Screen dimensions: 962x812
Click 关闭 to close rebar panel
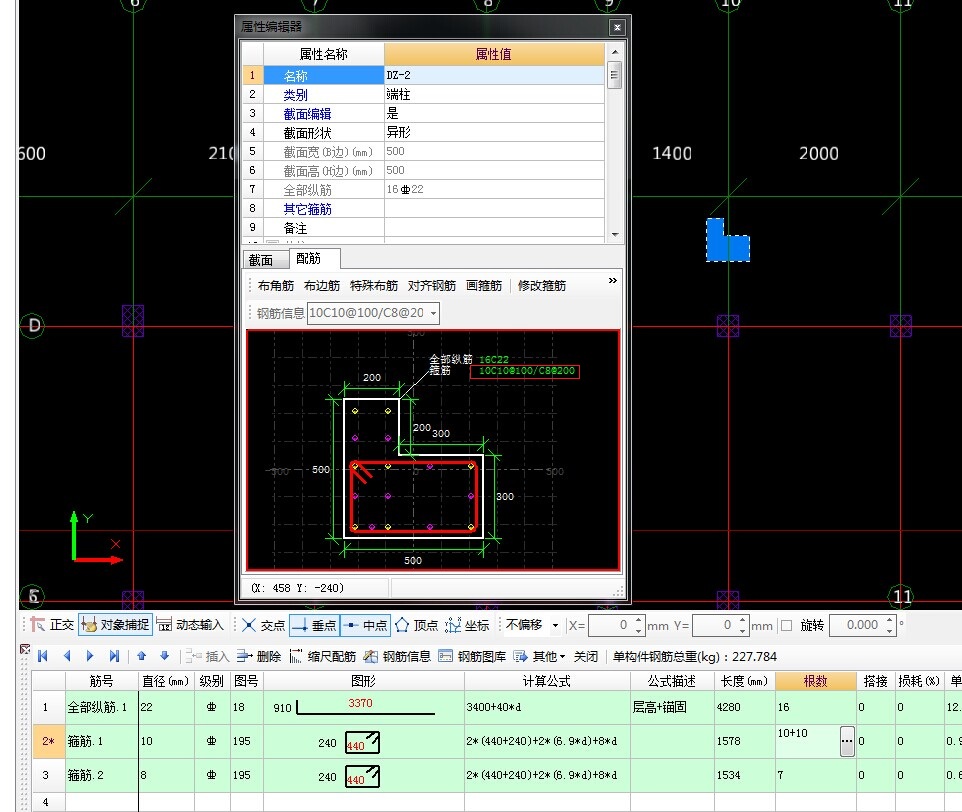(585, 657)
